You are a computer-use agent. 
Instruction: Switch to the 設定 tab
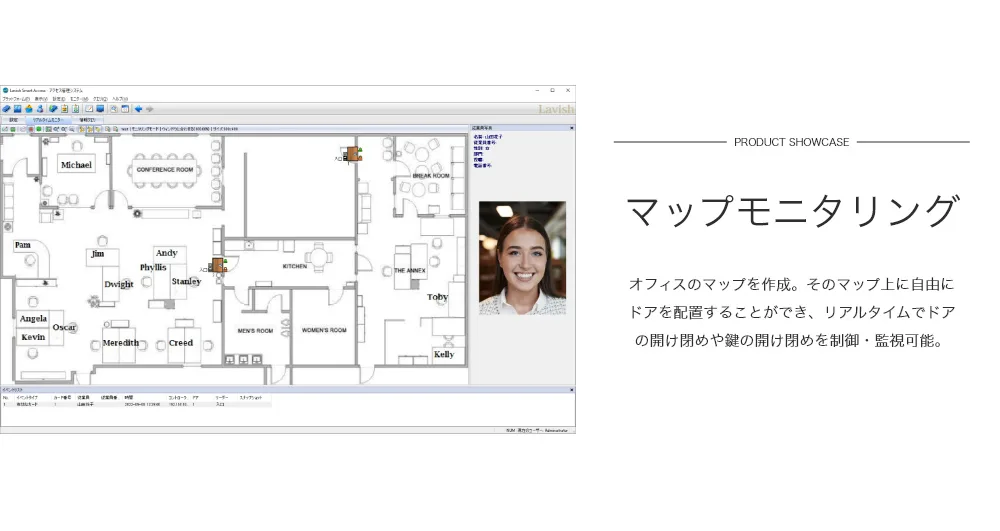[x=13, y=119]
